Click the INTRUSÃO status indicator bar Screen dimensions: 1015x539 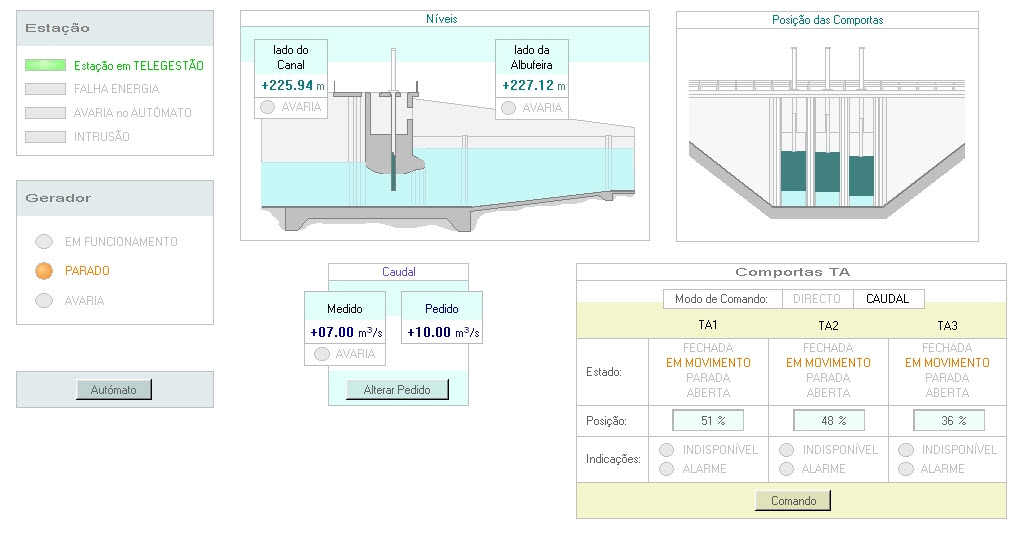(x=45, y=137)
